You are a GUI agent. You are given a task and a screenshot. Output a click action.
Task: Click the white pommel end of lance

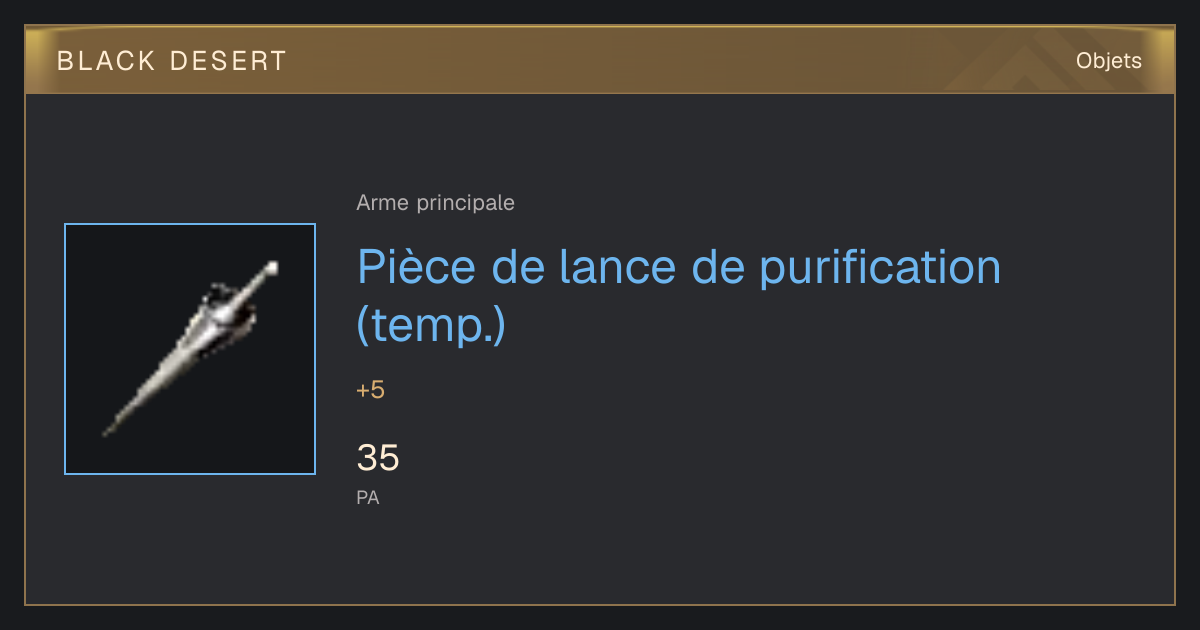271,268
